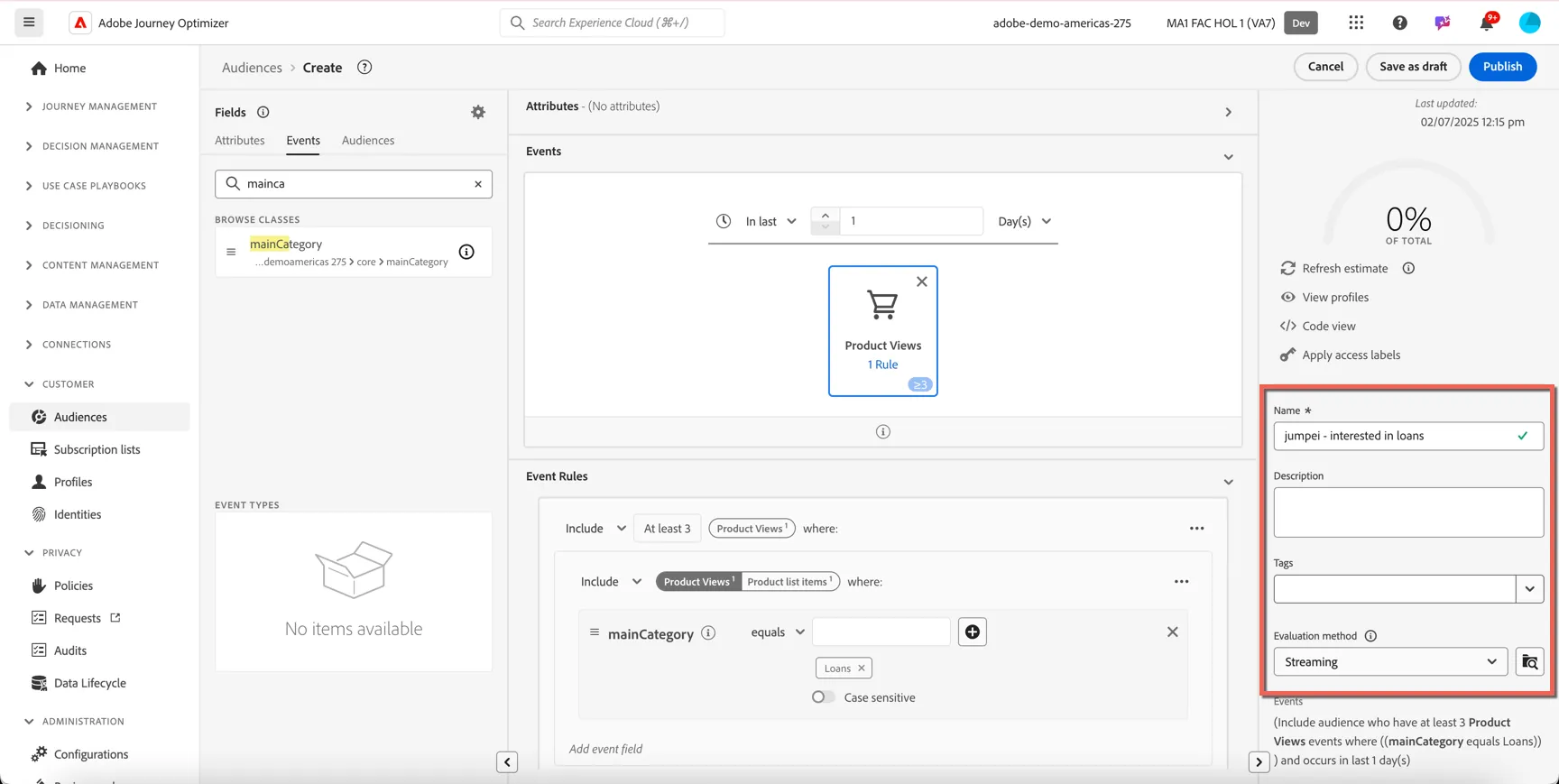1559x784 pixels.
Task: Open the Day(s) unit dropdown
Action: click(1024, 221)
